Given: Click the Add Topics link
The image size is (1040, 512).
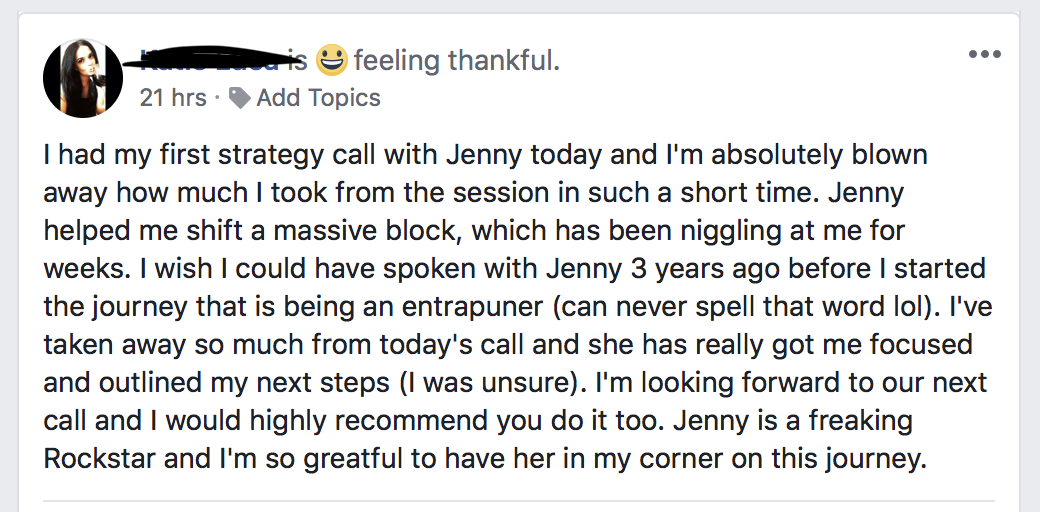Looking at the screenshot, I should point(318,98).
